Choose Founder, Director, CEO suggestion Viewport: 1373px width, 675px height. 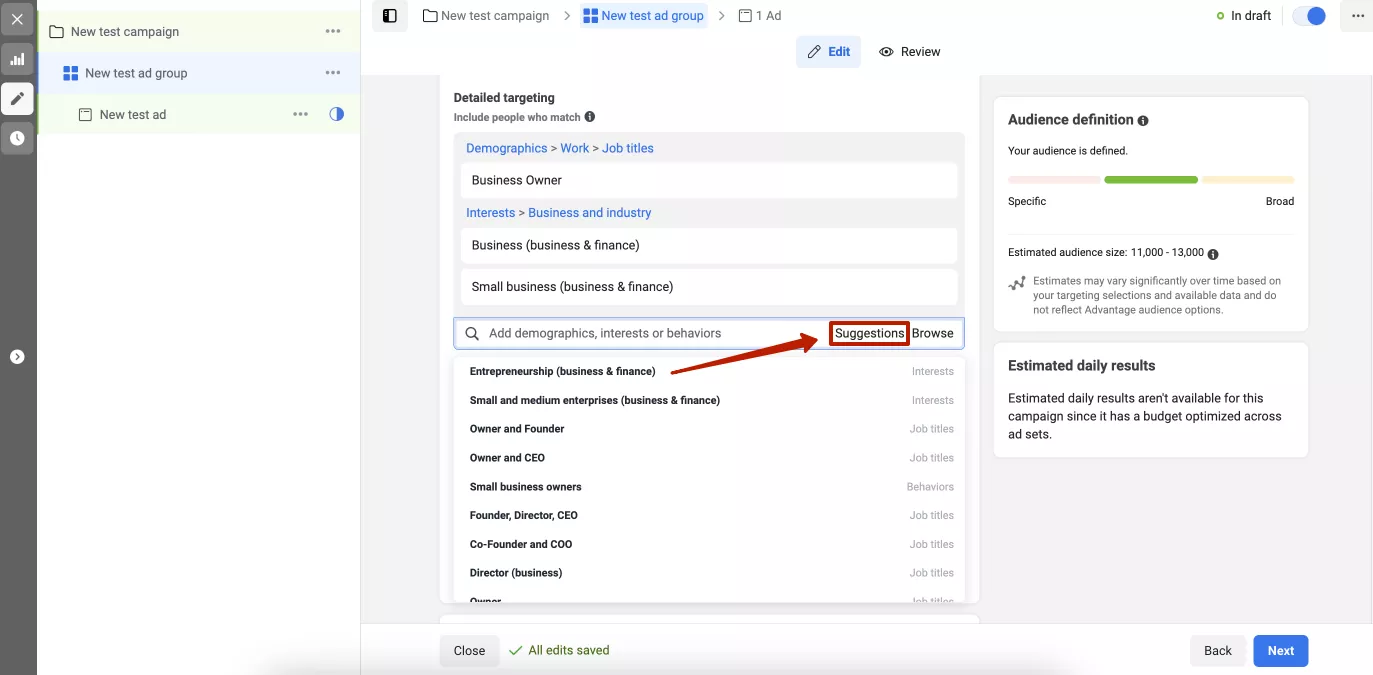[709, 515]
